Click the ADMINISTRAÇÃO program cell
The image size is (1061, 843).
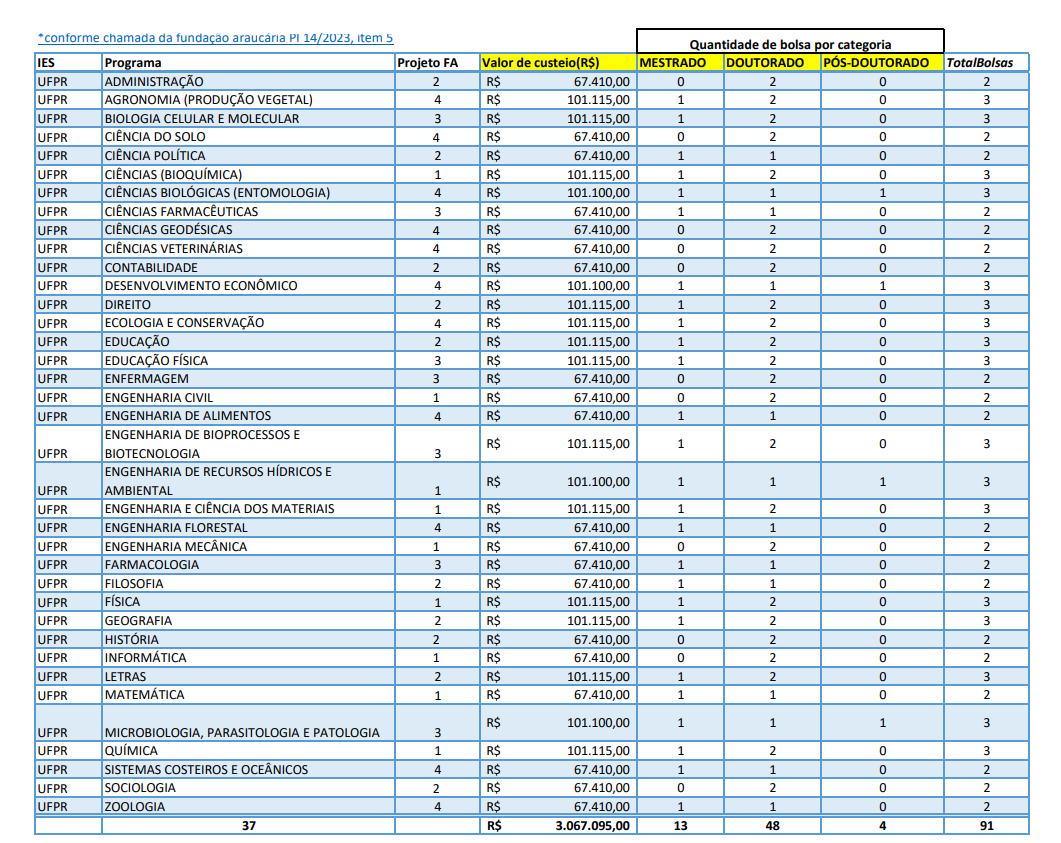(248, 81)
